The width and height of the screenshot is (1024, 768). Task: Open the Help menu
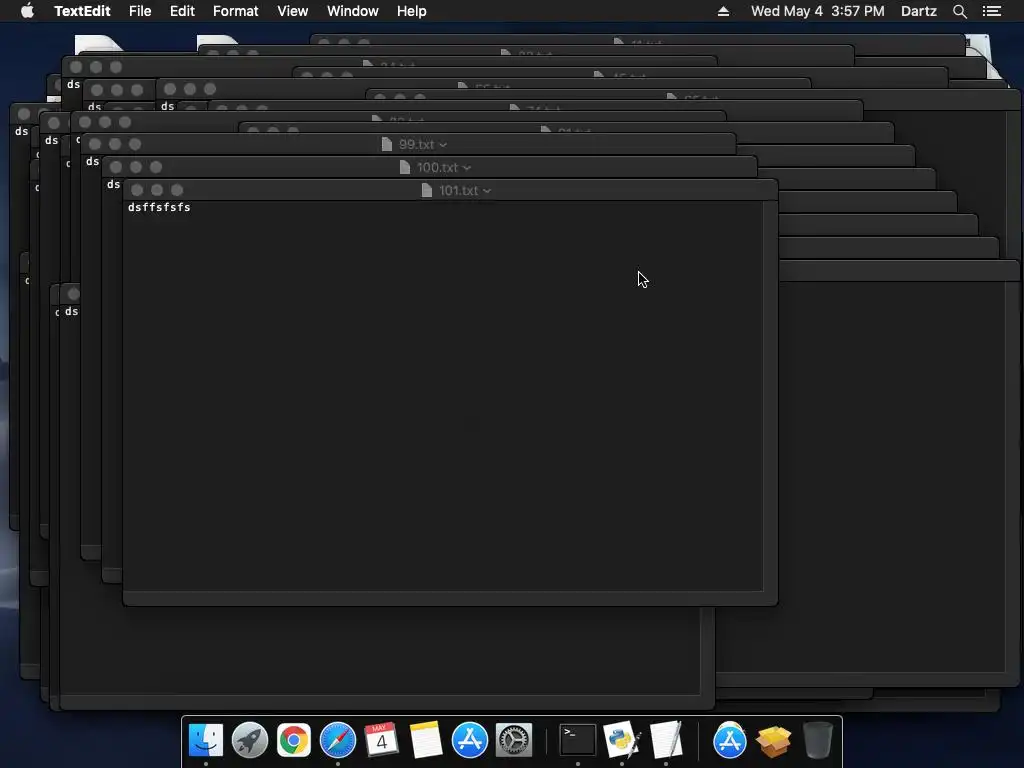click(x=411, y=11)
